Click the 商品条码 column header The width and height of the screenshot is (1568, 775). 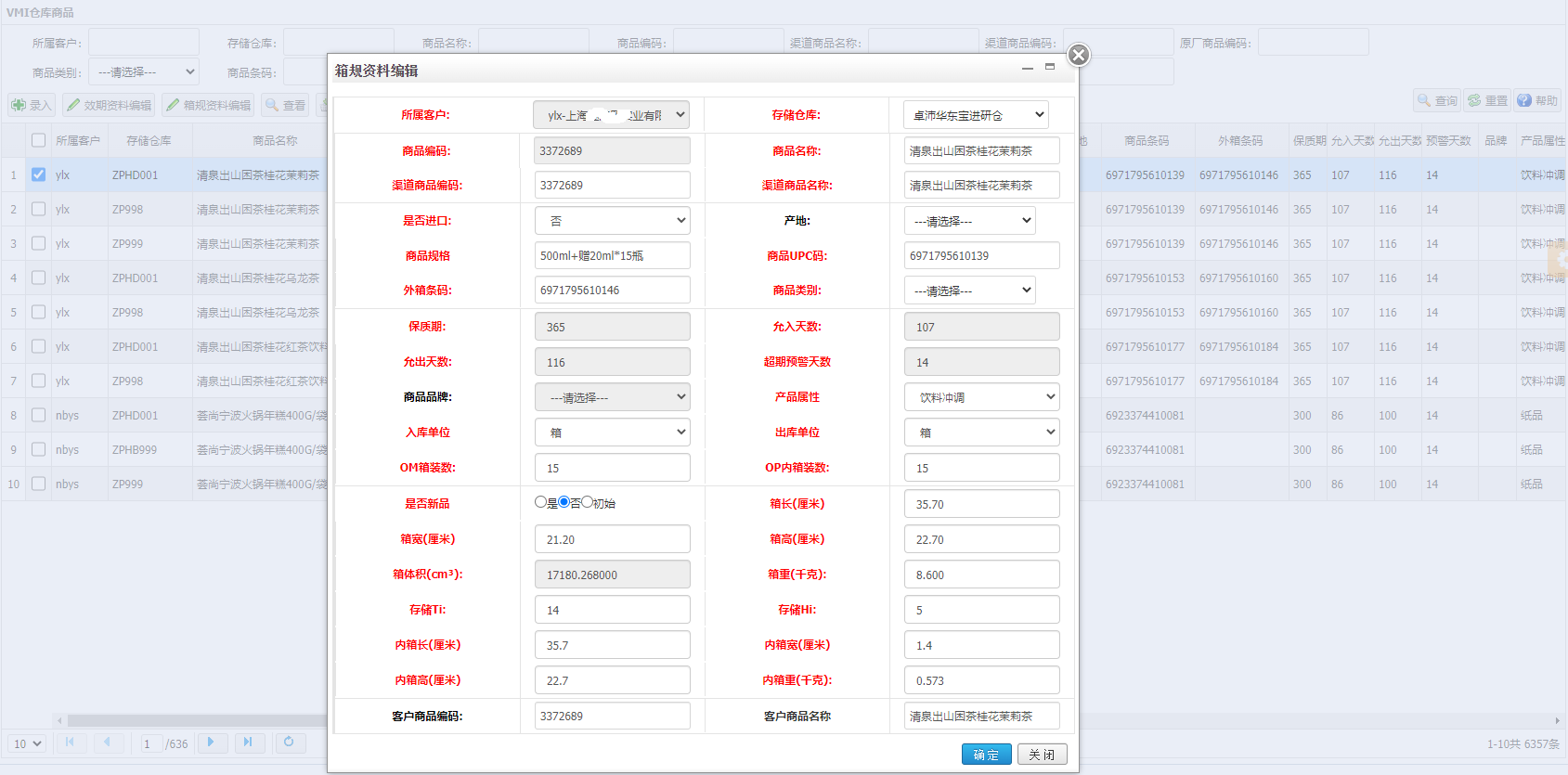pyautogui.click(x=1147, y=140)
